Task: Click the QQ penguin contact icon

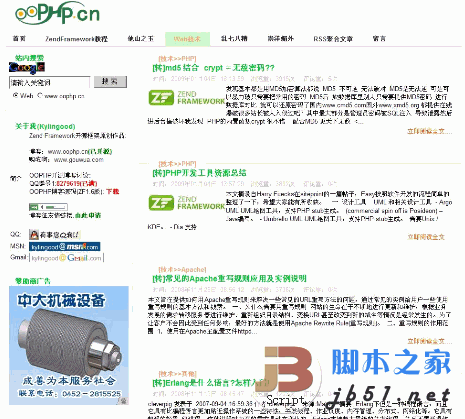Action: click(x=55, y=235)
